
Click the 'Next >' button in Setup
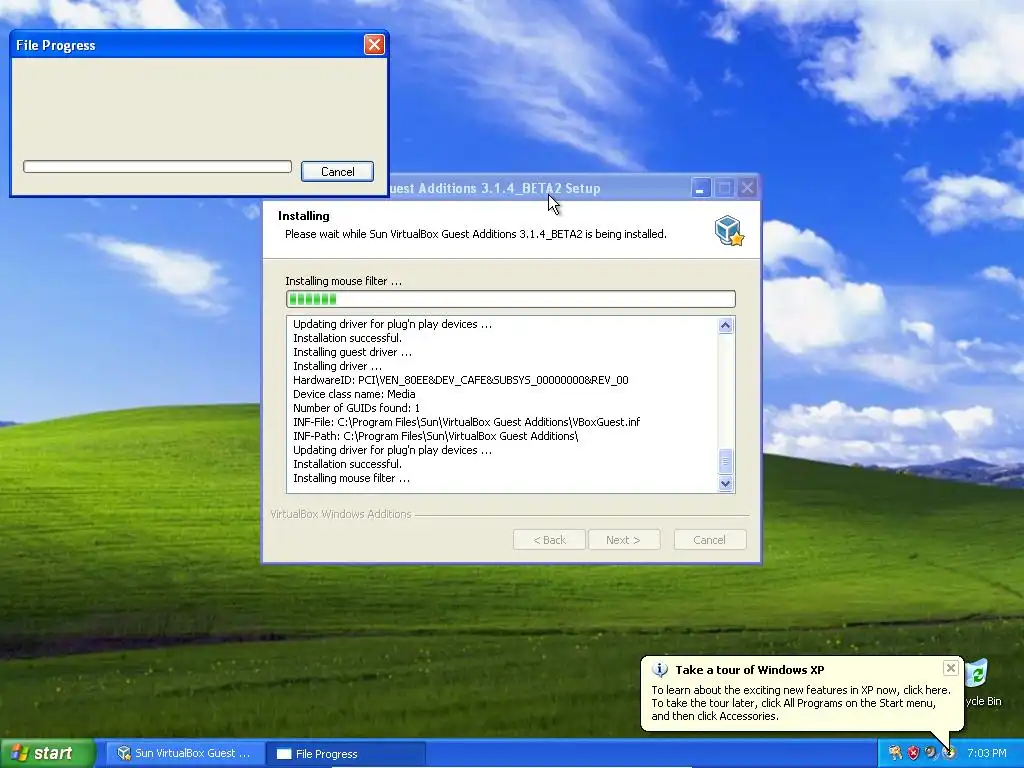click(x=624, y=540)
